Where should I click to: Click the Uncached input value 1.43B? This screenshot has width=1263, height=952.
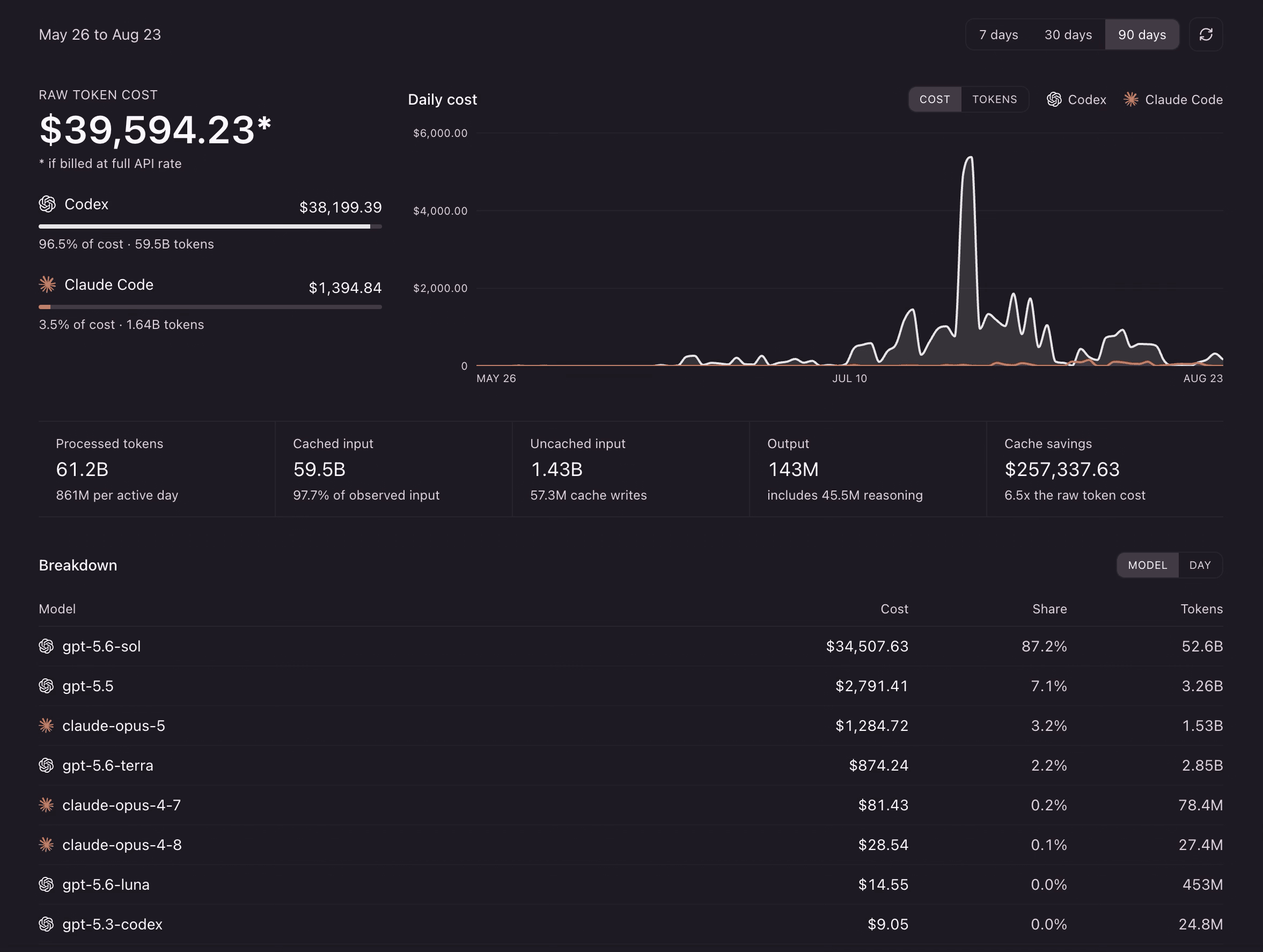click(556, 470)
